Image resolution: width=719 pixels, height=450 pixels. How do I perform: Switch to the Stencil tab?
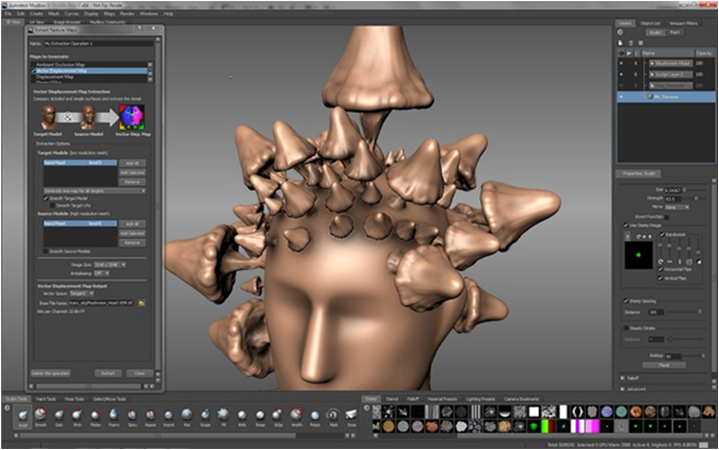click(x=392, y=399)
